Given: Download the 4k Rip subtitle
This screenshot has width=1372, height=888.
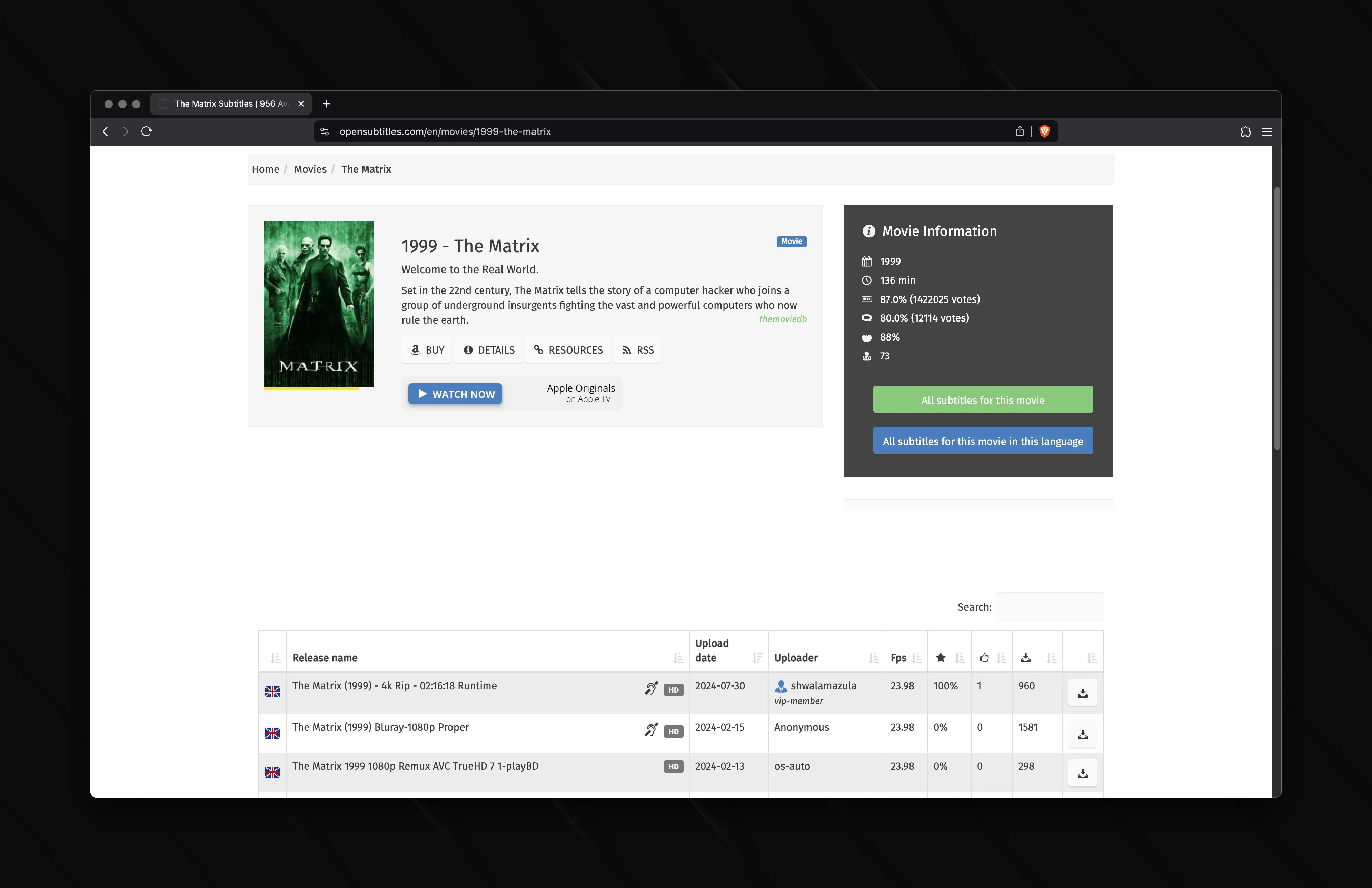Looking at the screenshot, I should (1082, 692).
